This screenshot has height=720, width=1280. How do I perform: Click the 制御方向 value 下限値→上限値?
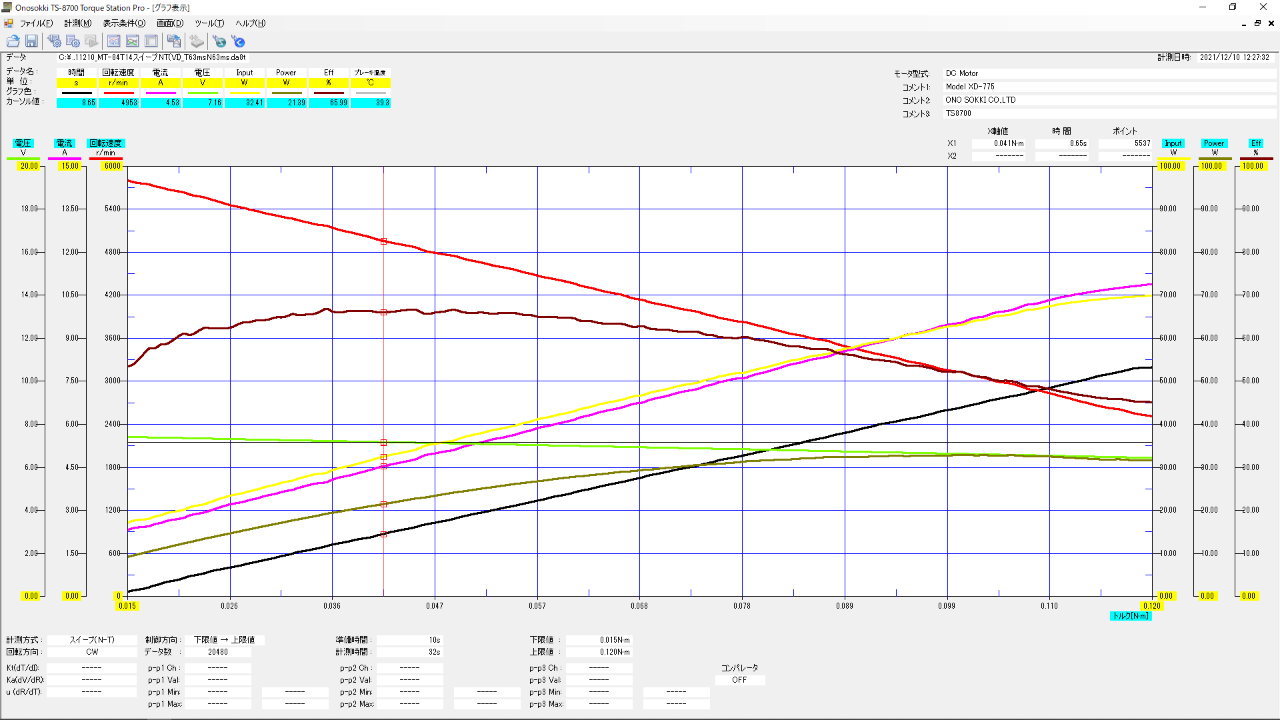(226, 639)
